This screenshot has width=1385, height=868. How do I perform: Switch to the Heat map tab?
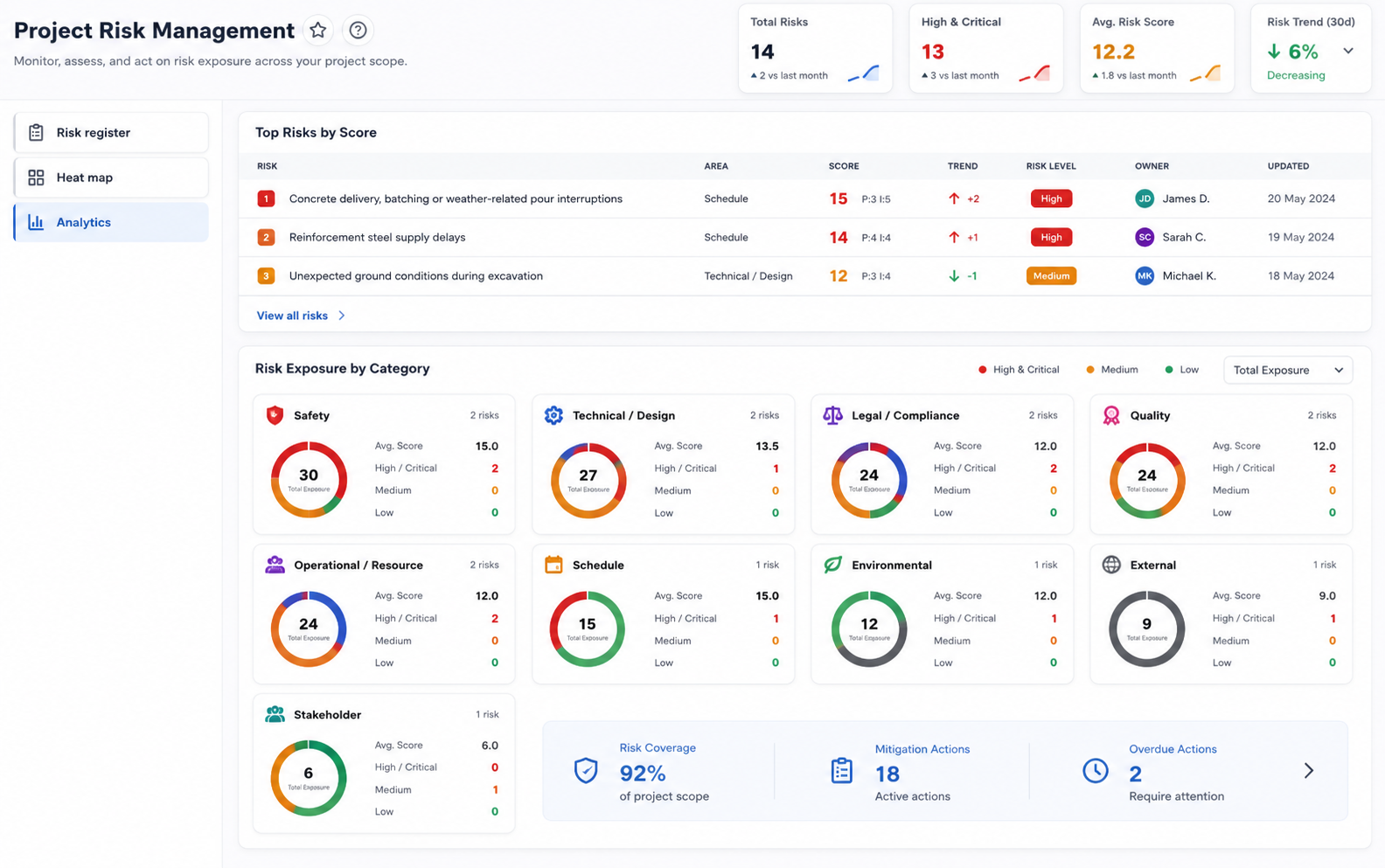tap(111, 177)
